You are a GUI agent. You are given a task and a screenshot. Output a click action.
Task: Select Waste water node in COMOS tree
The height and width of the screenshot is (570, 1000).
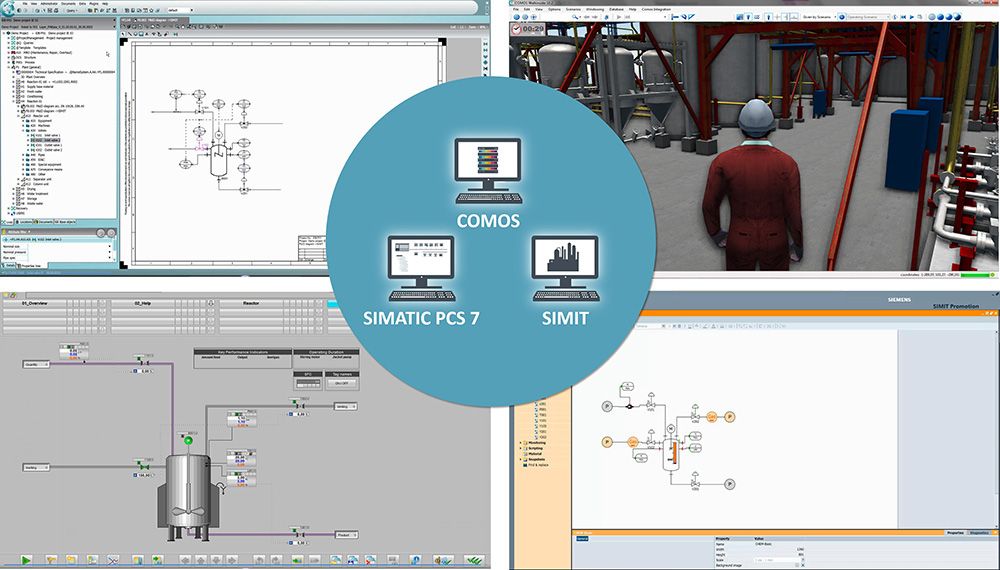[31, 203]
